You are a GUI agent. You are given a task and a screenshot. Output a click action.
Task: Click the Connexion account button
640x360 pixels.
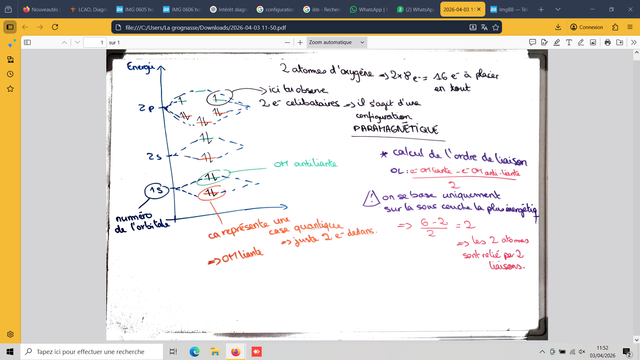point(587,27)
